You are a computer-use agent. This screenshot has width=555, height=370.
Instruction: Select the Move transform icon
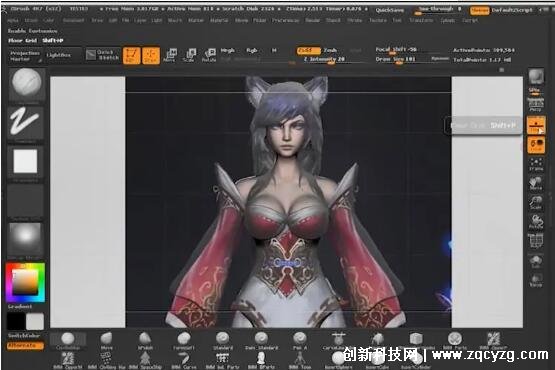(x=170, y=56)
